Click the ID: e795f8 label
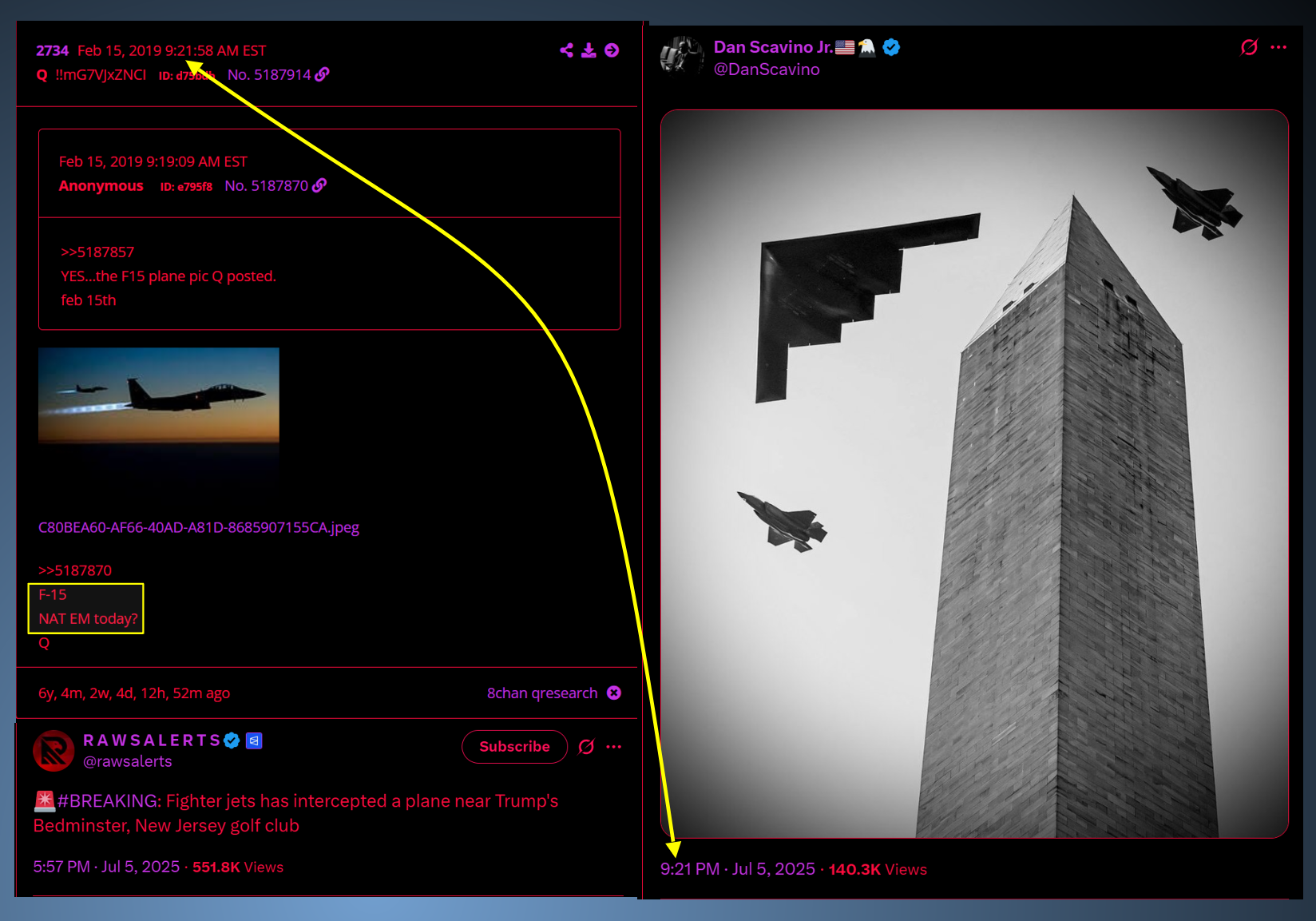This screenshot has width=1316, height=921. point(186,186)
